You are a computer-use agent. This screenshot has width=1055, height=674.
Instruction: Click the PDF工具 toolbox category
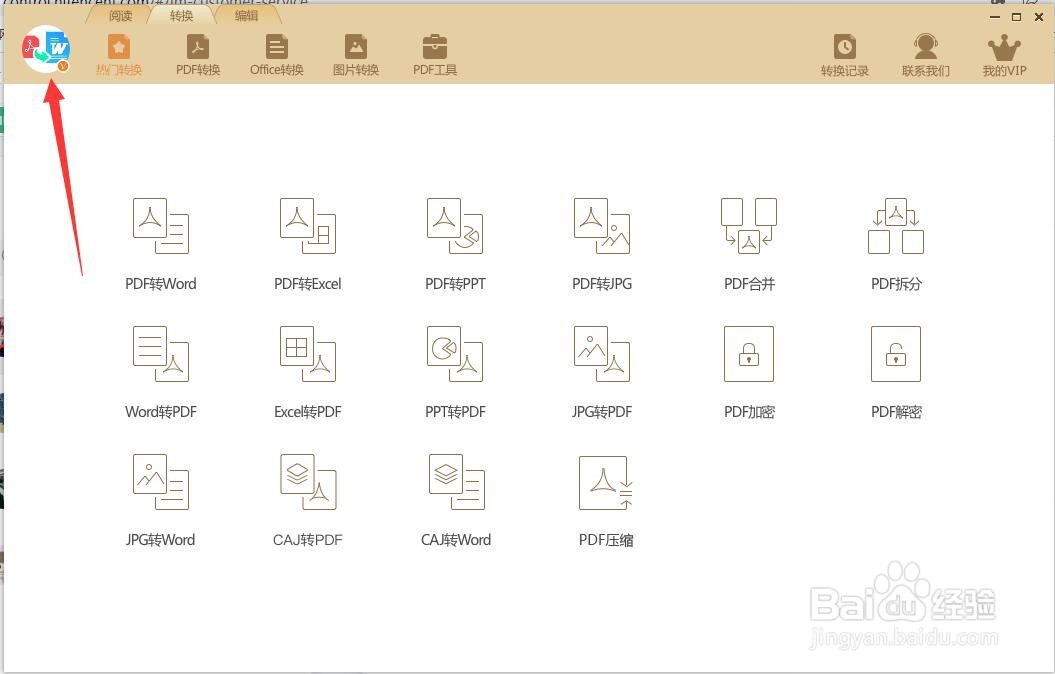[x=435, y=54]
